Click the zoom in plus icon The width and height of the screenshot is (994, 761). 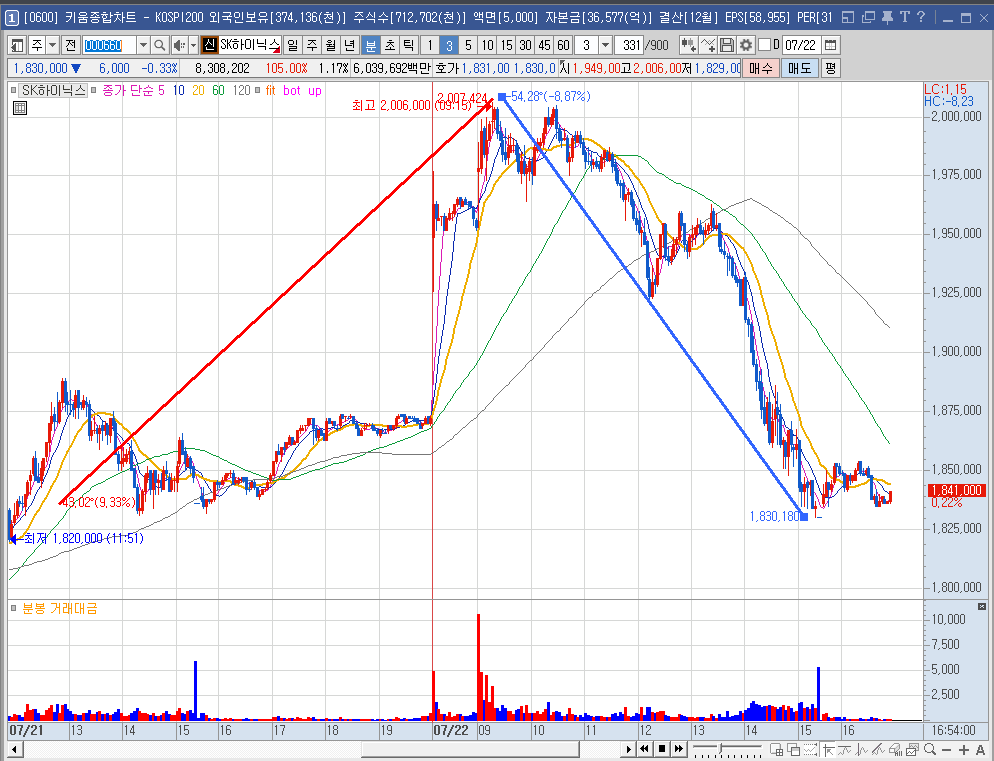(964, 750)
